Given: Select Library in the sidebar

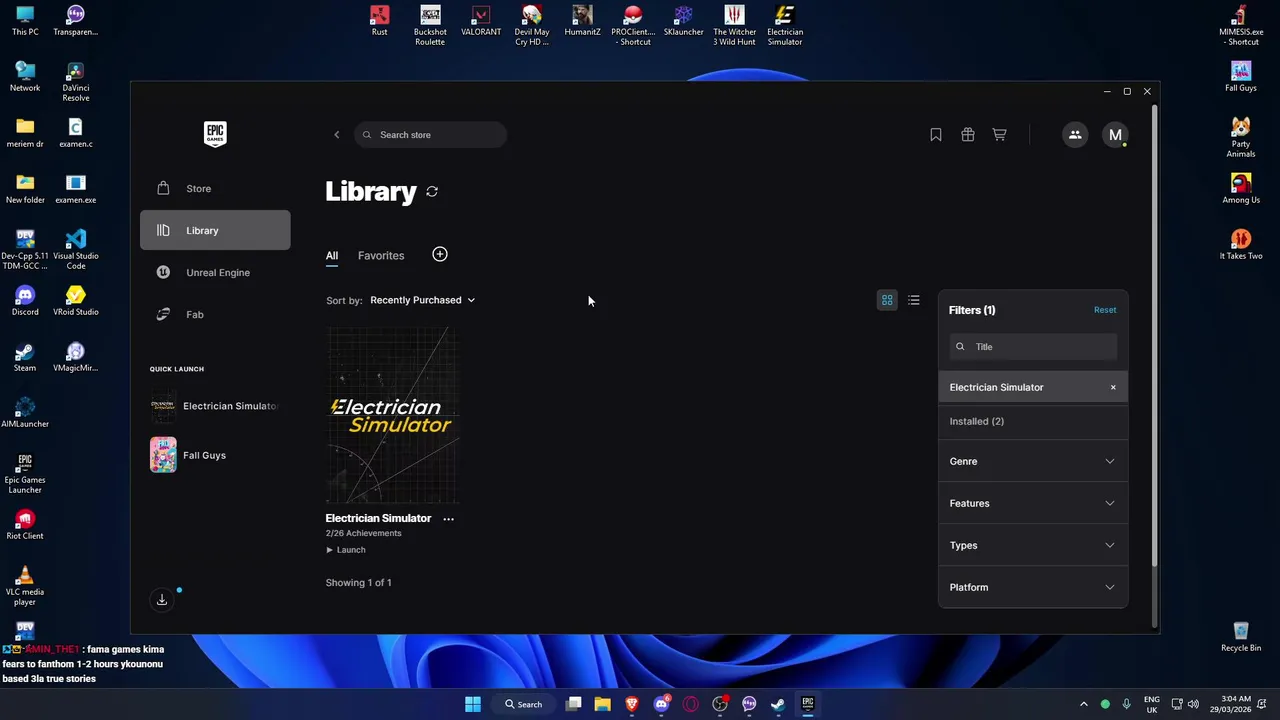Looking at the screenshot, I should (215, 230).
